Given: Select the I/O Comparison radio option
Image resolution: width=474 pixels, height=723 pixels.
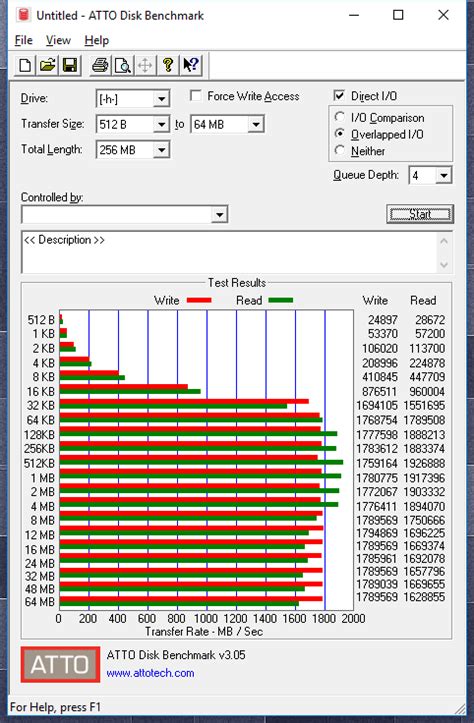Looking at the screenshot, I should point(340,117).
